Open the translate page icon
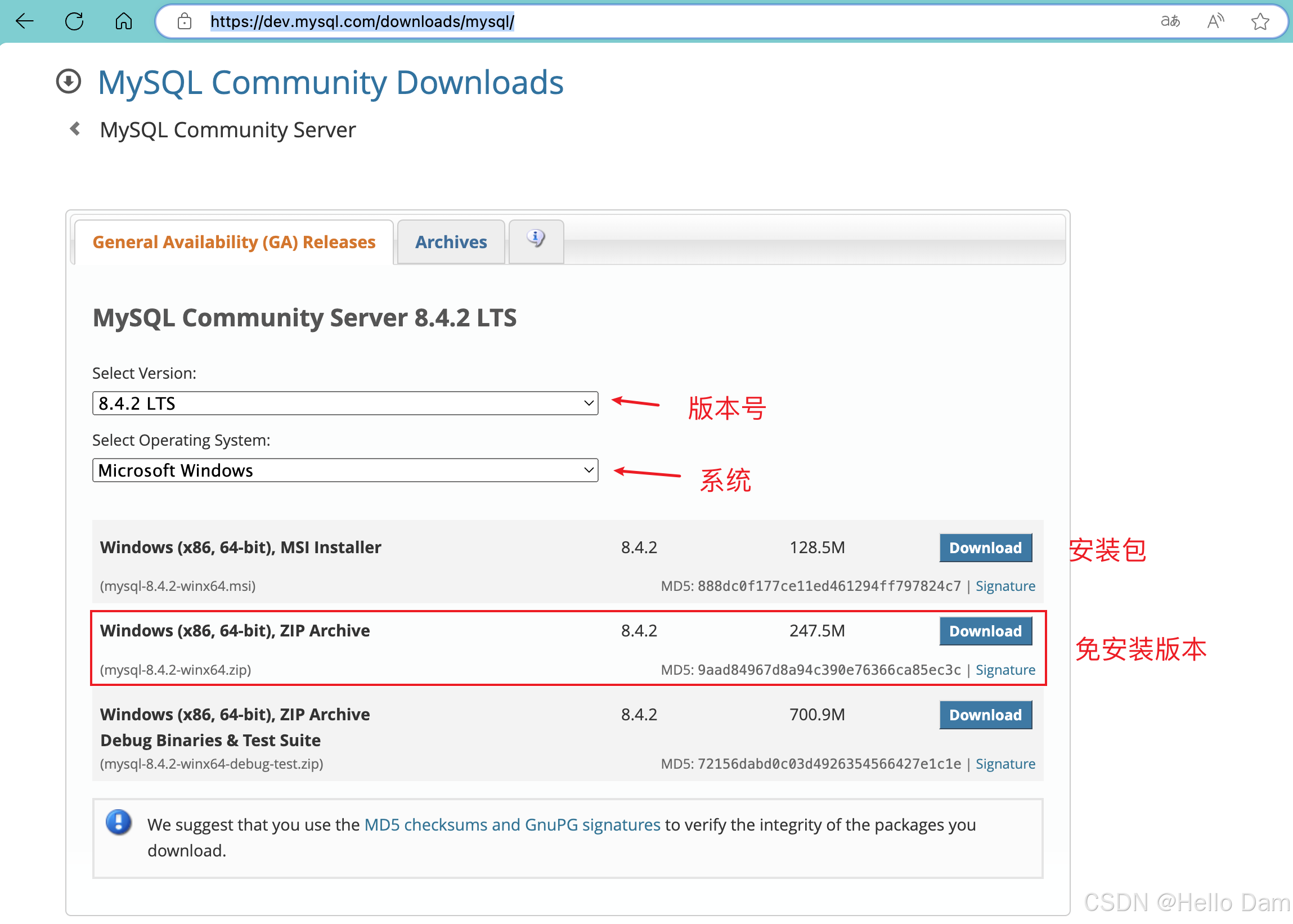This screenshot has width=1293, height=924. click(x=1170, y=21)
